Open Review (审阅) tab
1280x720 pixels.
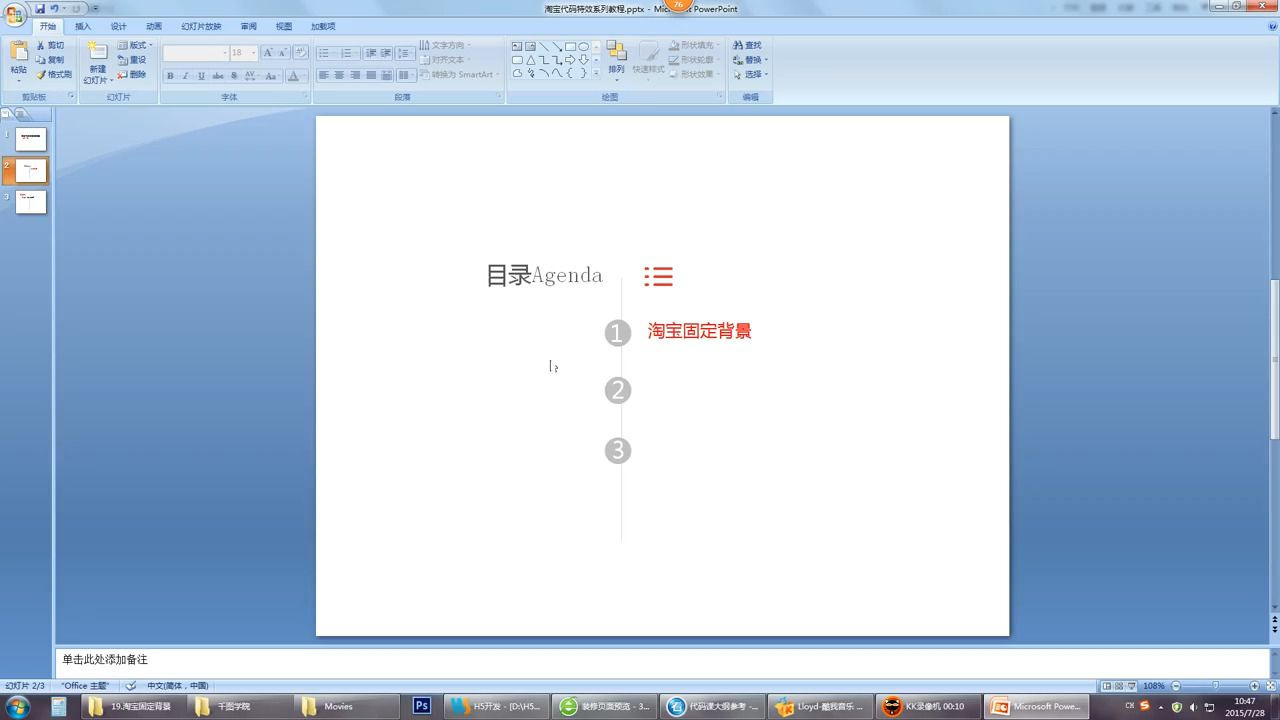pos(248,26)
